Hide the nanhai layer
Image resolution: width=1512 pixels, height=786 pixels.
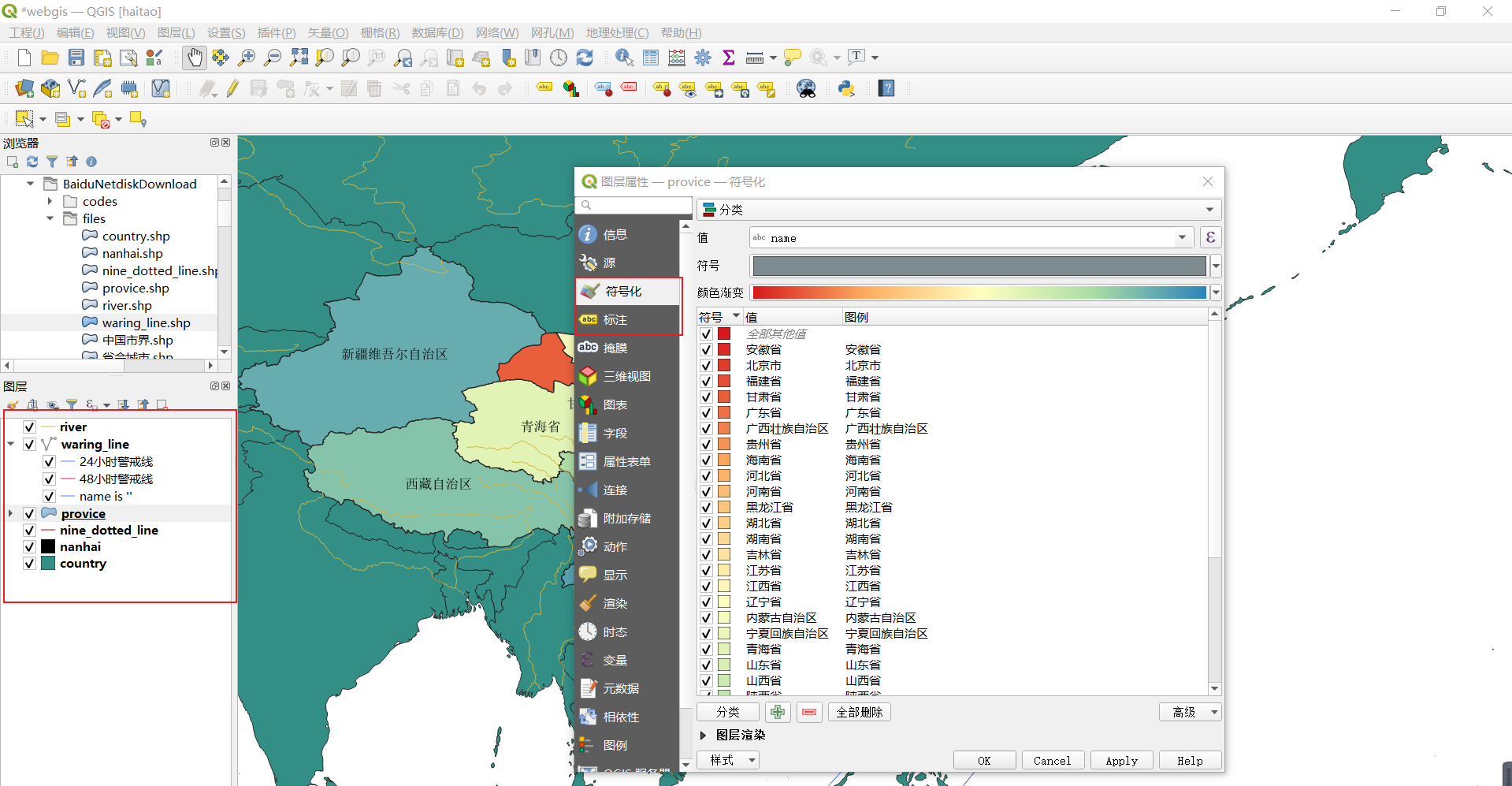pos(29,546)
